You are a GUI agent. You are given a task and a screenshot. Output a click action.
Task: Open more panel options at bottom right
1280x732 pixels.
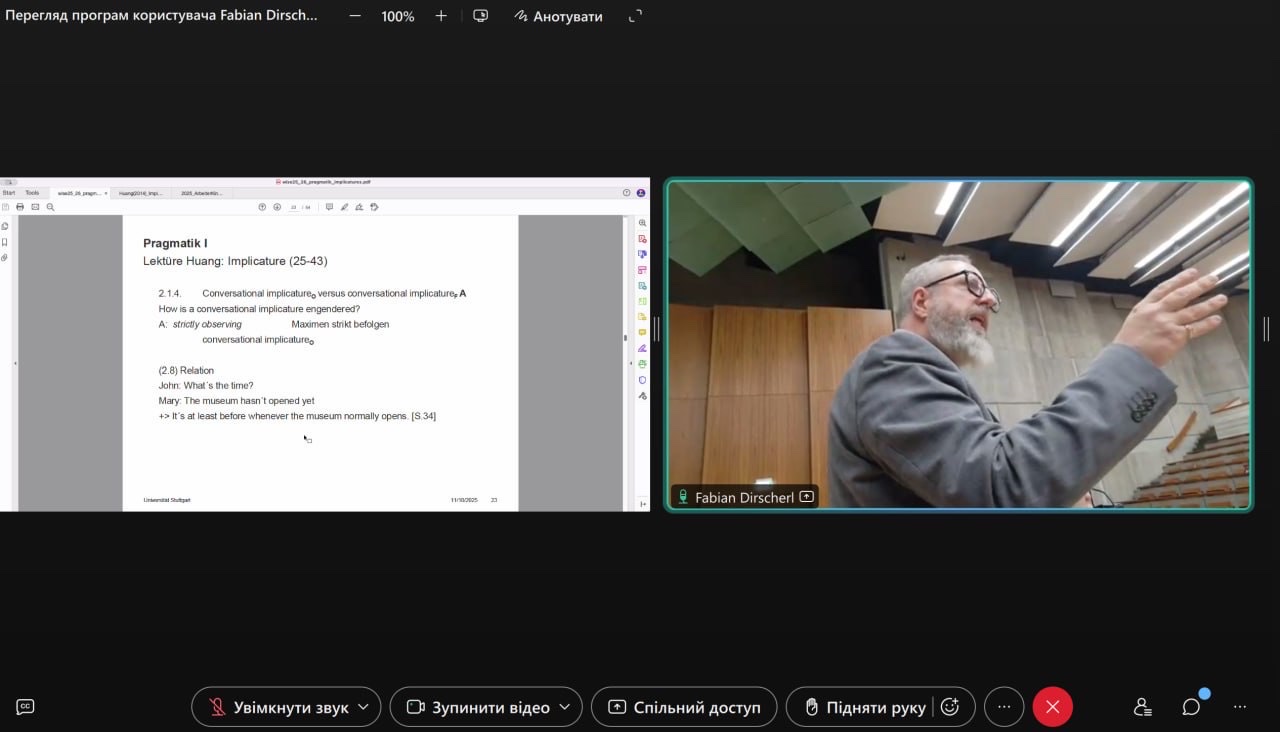[x=1240, y=707]
